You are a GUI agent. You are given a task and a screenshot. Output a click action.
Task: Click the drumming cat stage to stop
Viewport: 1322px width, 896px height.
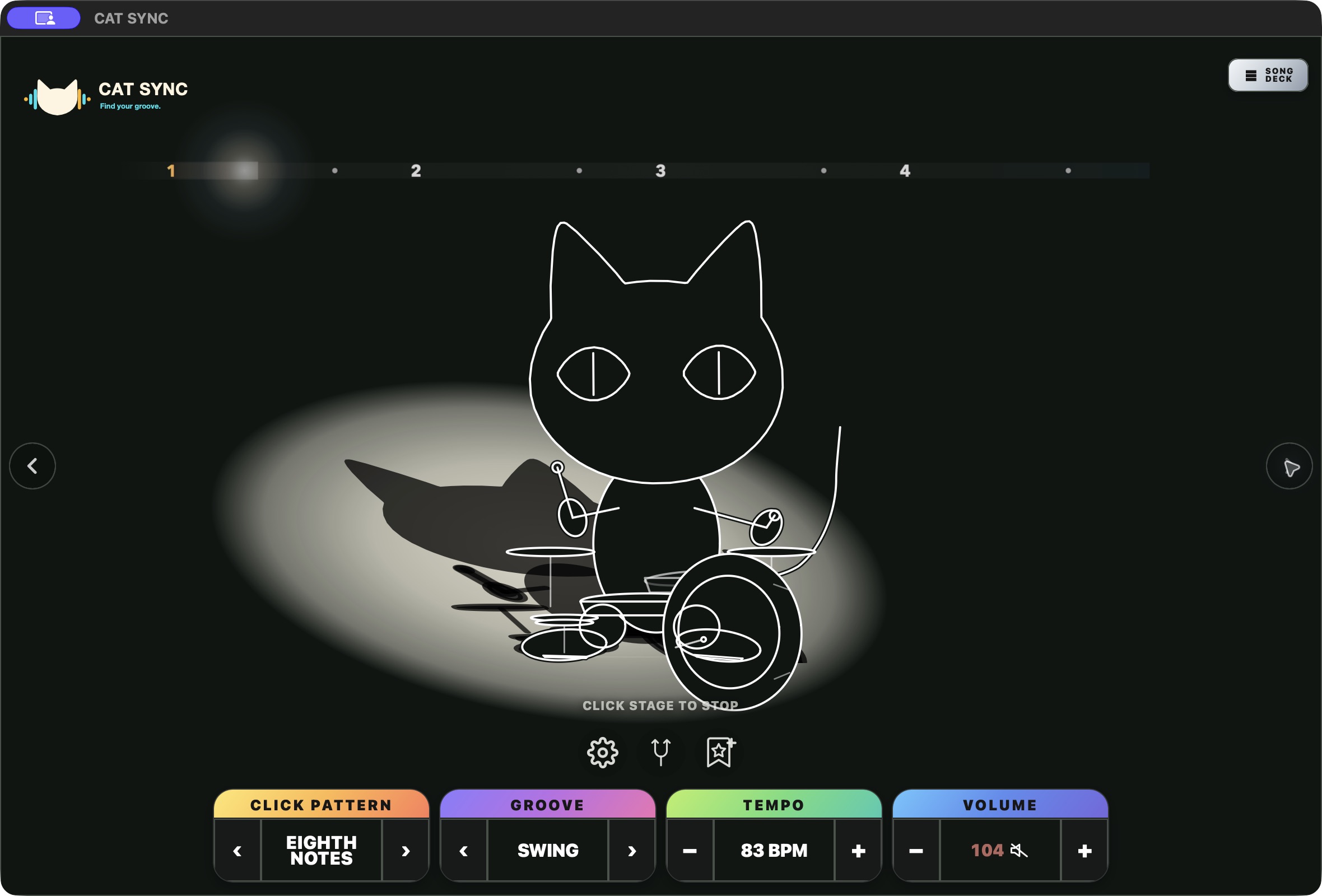[660, 466]
